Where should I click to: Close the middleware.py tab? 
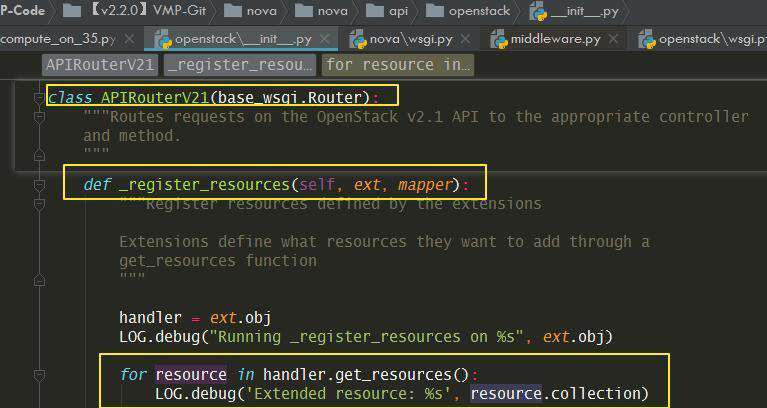pos(613,40)
